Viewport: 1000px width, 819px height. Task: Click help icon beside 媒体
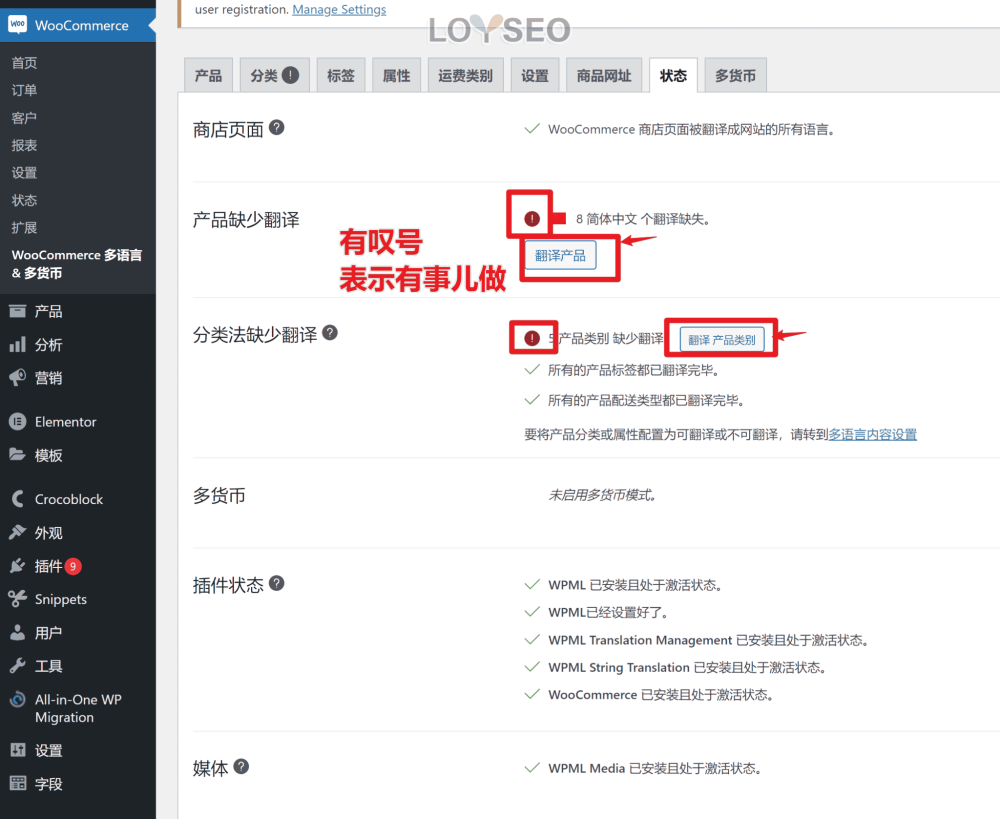coord(241,767)
